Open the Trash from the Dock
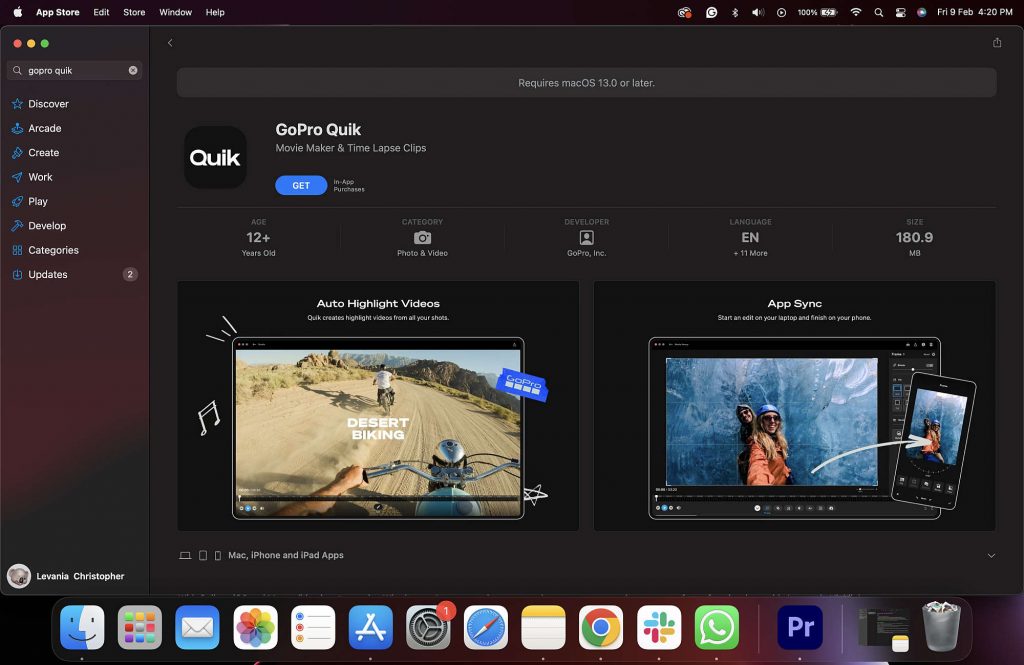Screen dimensions: 1024x665 [941, 627]
